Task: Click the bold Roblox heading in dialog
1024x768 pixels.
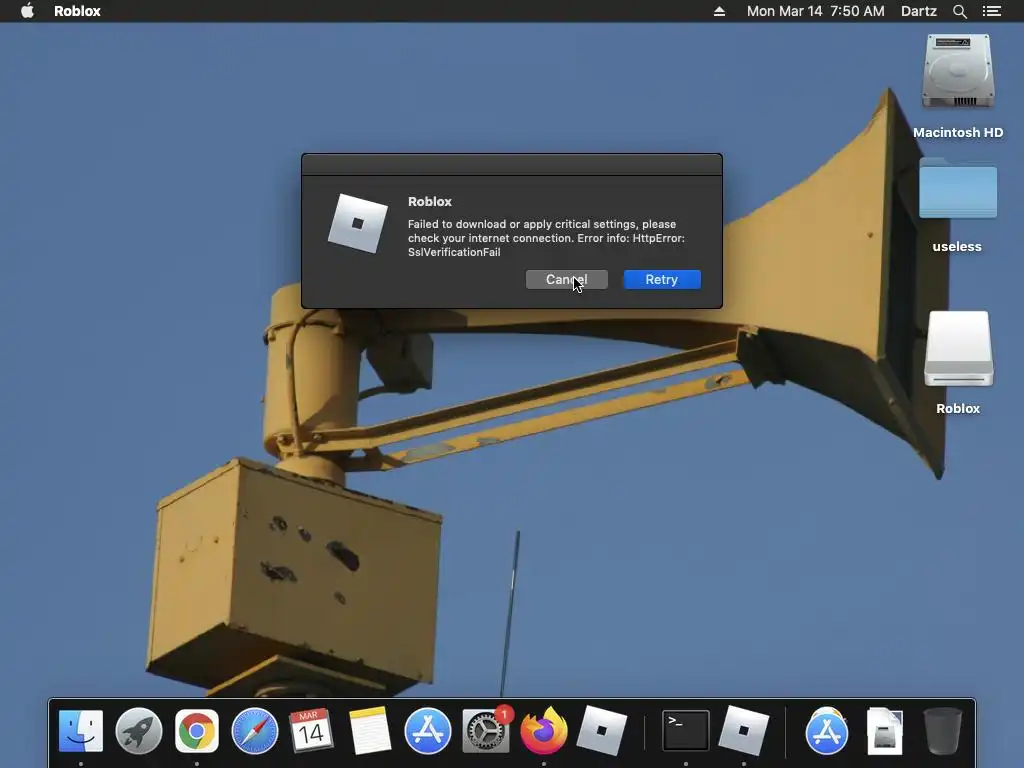Action: pyautogui.click(x=430, y=202)
